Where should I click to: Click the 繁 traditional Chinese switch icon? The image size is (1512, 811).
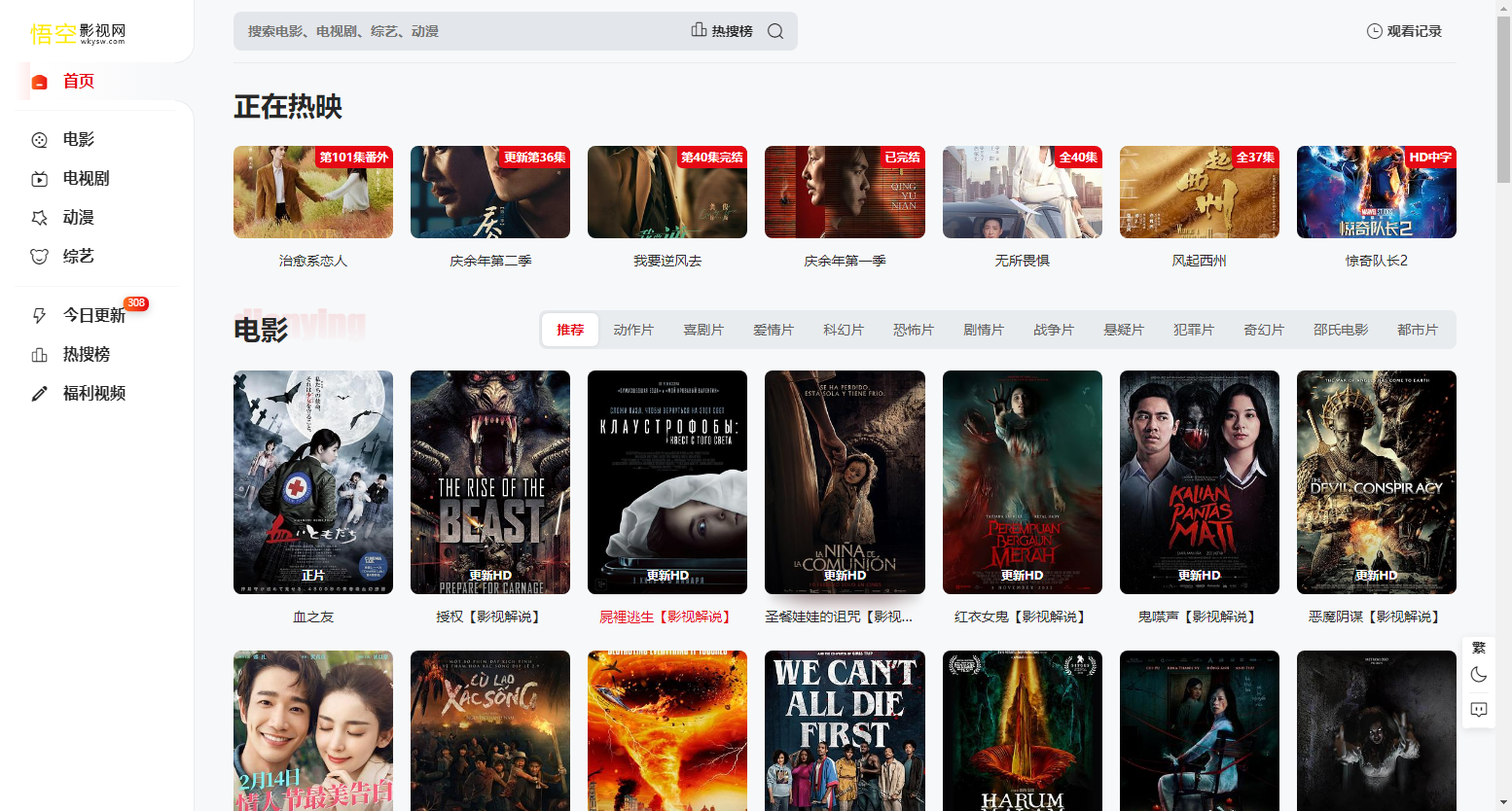[x=1479, y=648]
